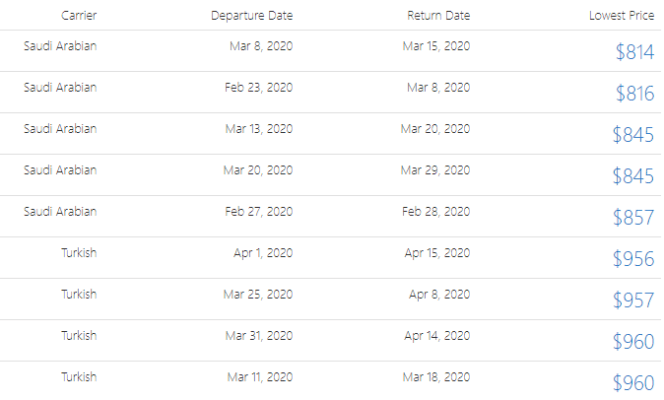This screenshot has width=664, height=400.
Task: Pick the flight returning Feb 28, 2020
Action: tap(330, 216)
